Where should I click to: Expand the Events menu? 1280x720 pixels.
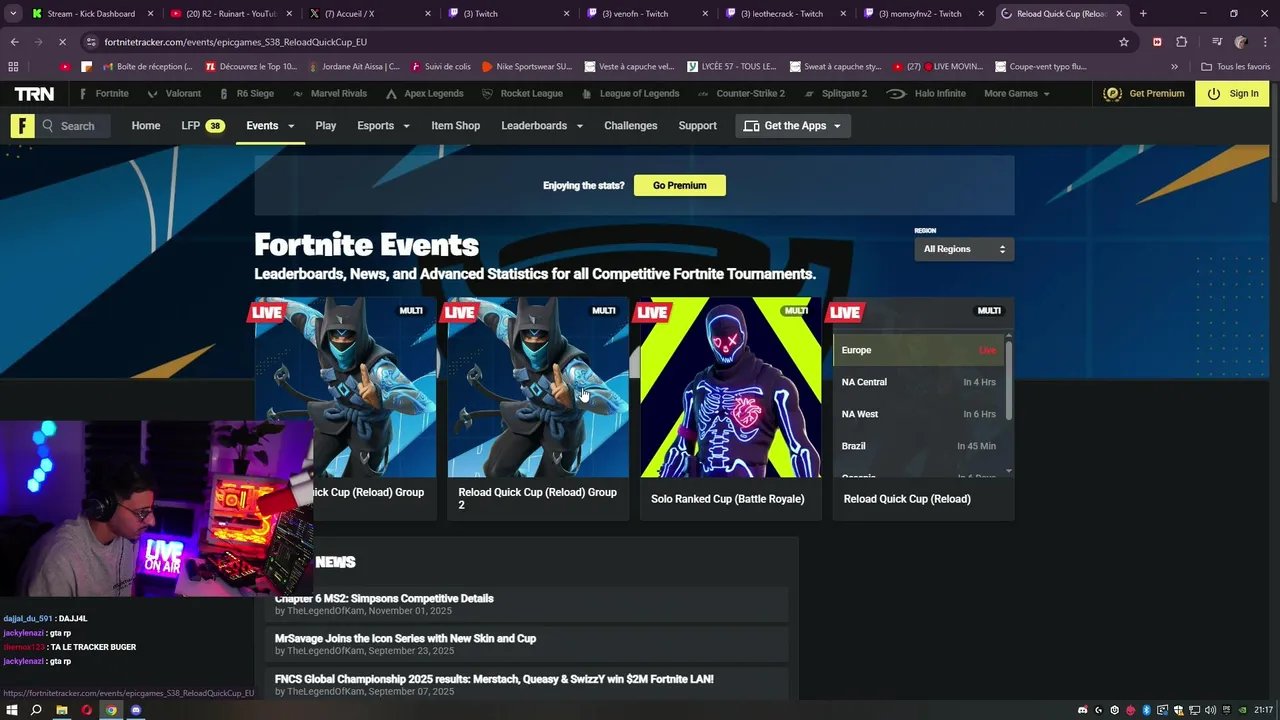coord(270,126)
